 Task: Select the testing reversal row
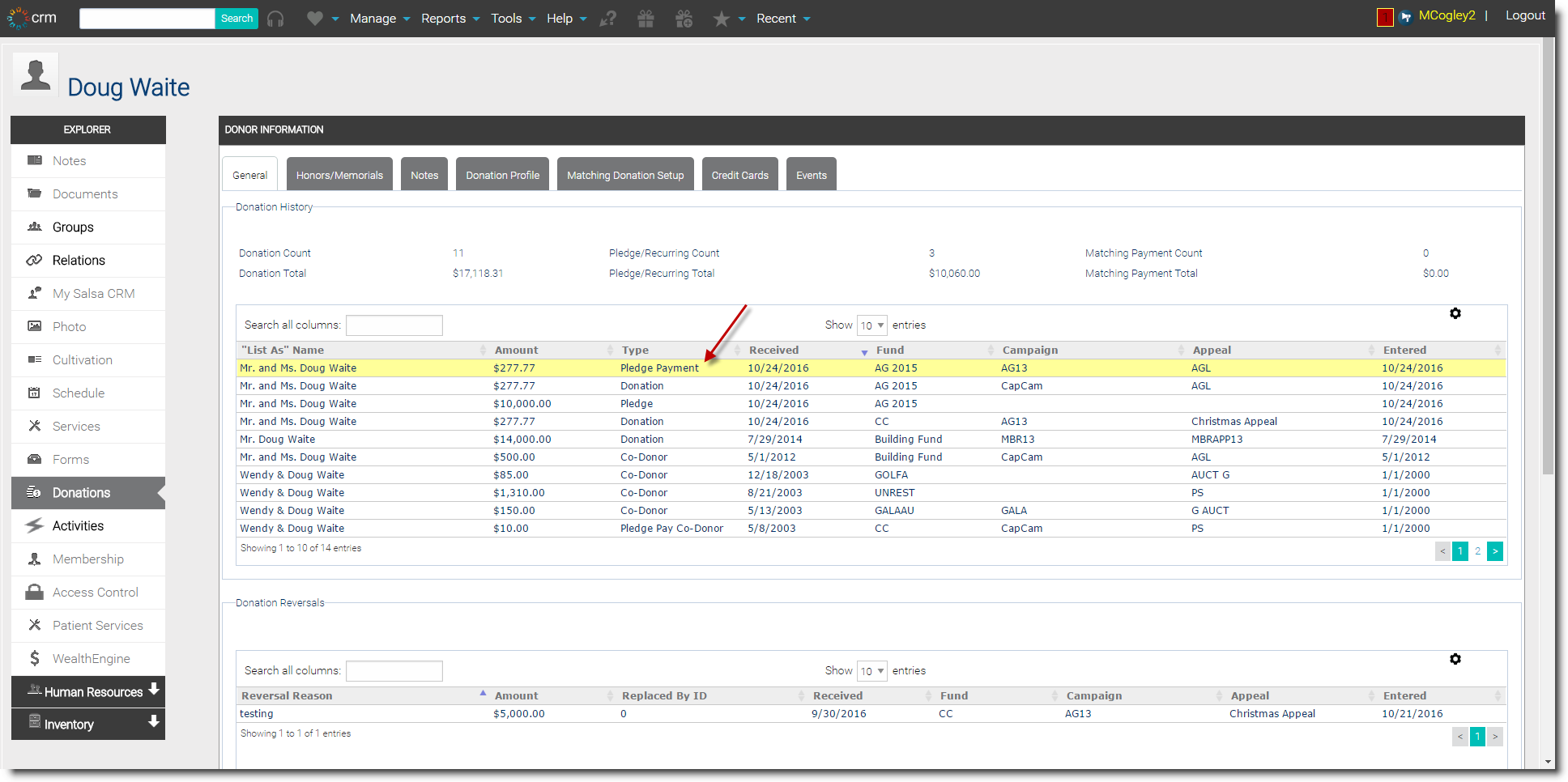point(871,714)
